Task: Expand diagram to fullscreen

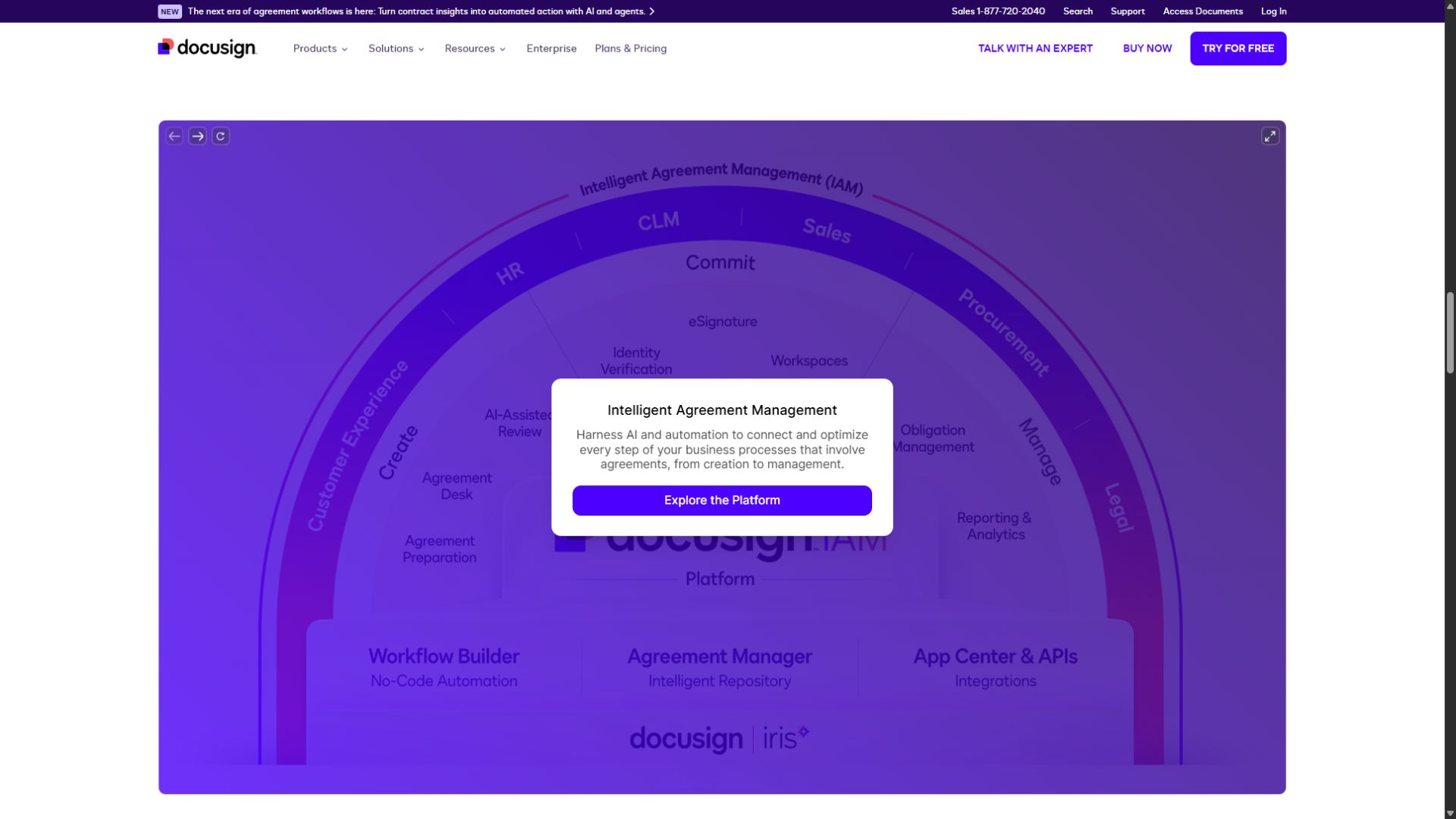Action: pyautogui.click(x=1270, y=136)
